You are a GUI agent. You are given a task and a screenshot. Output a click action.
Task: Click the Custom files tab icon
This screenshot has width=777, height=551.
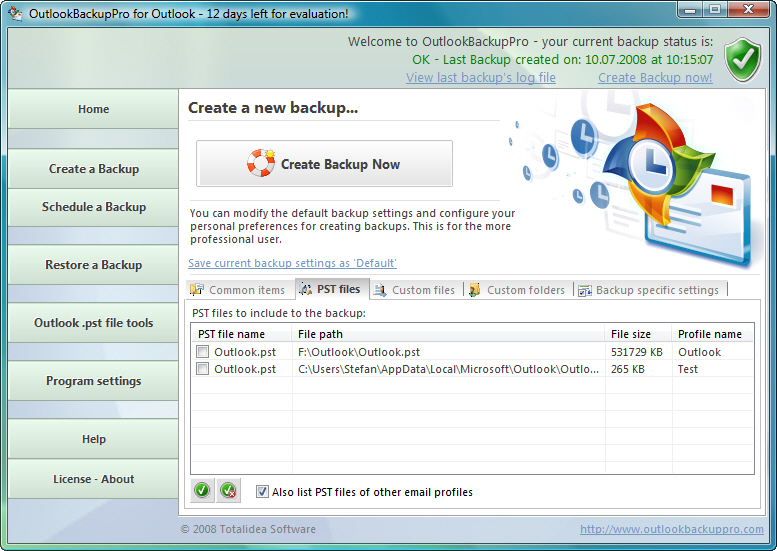coord(380,290)
